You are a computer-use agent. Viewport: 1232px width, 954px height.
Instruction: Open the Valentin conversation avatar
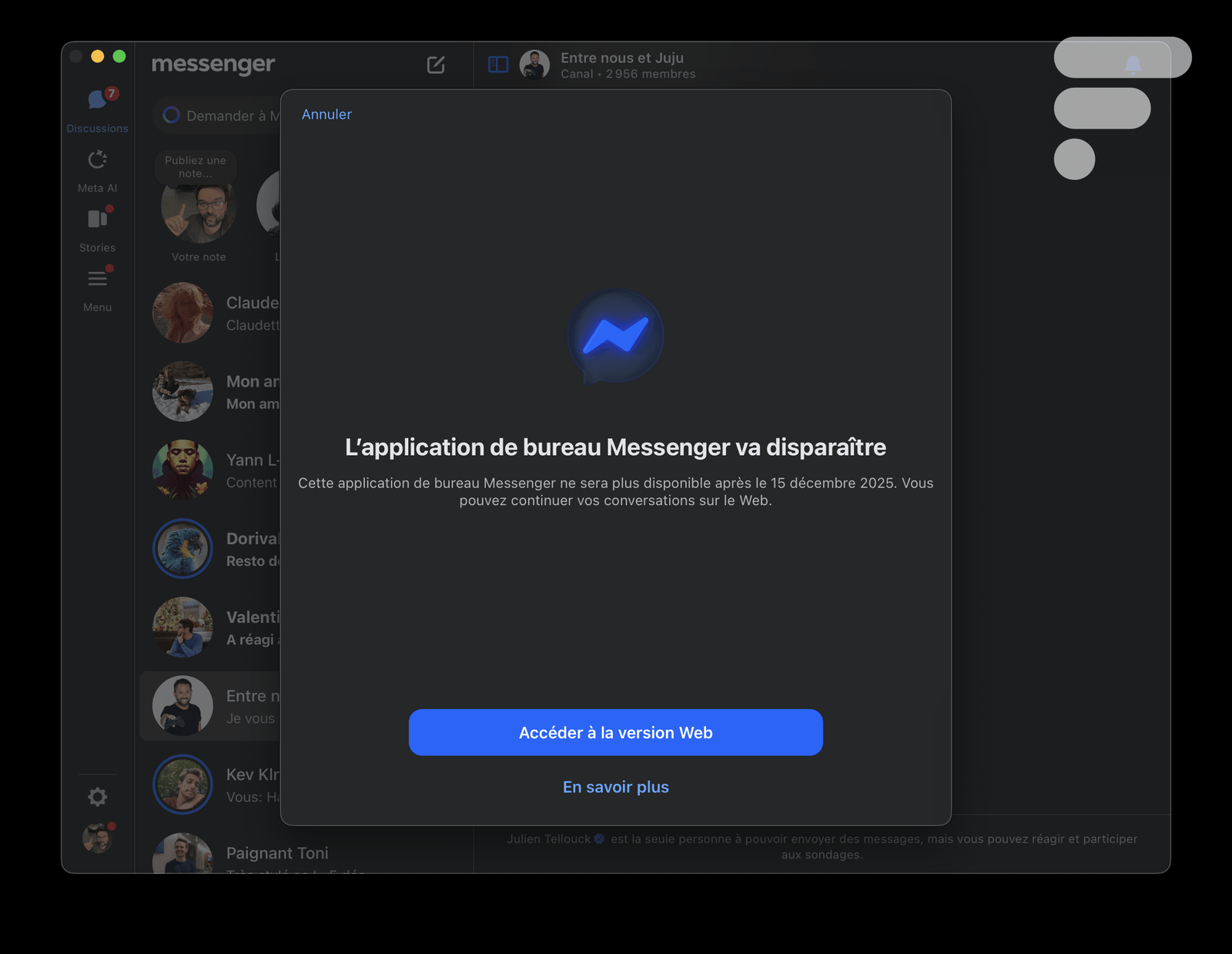pos(182,627)
